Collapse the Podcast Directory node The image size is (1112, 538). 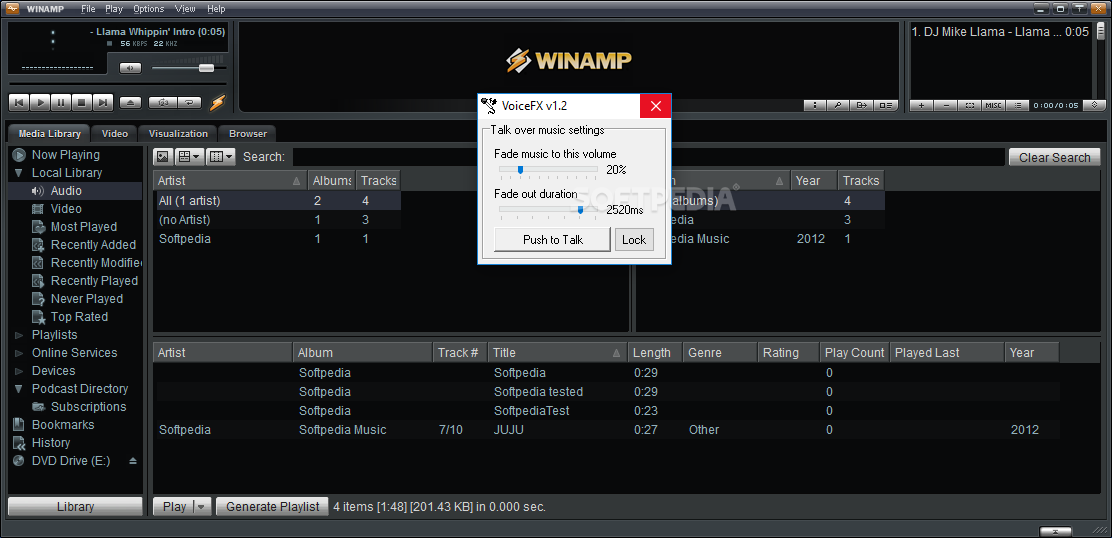coord(18,389)
